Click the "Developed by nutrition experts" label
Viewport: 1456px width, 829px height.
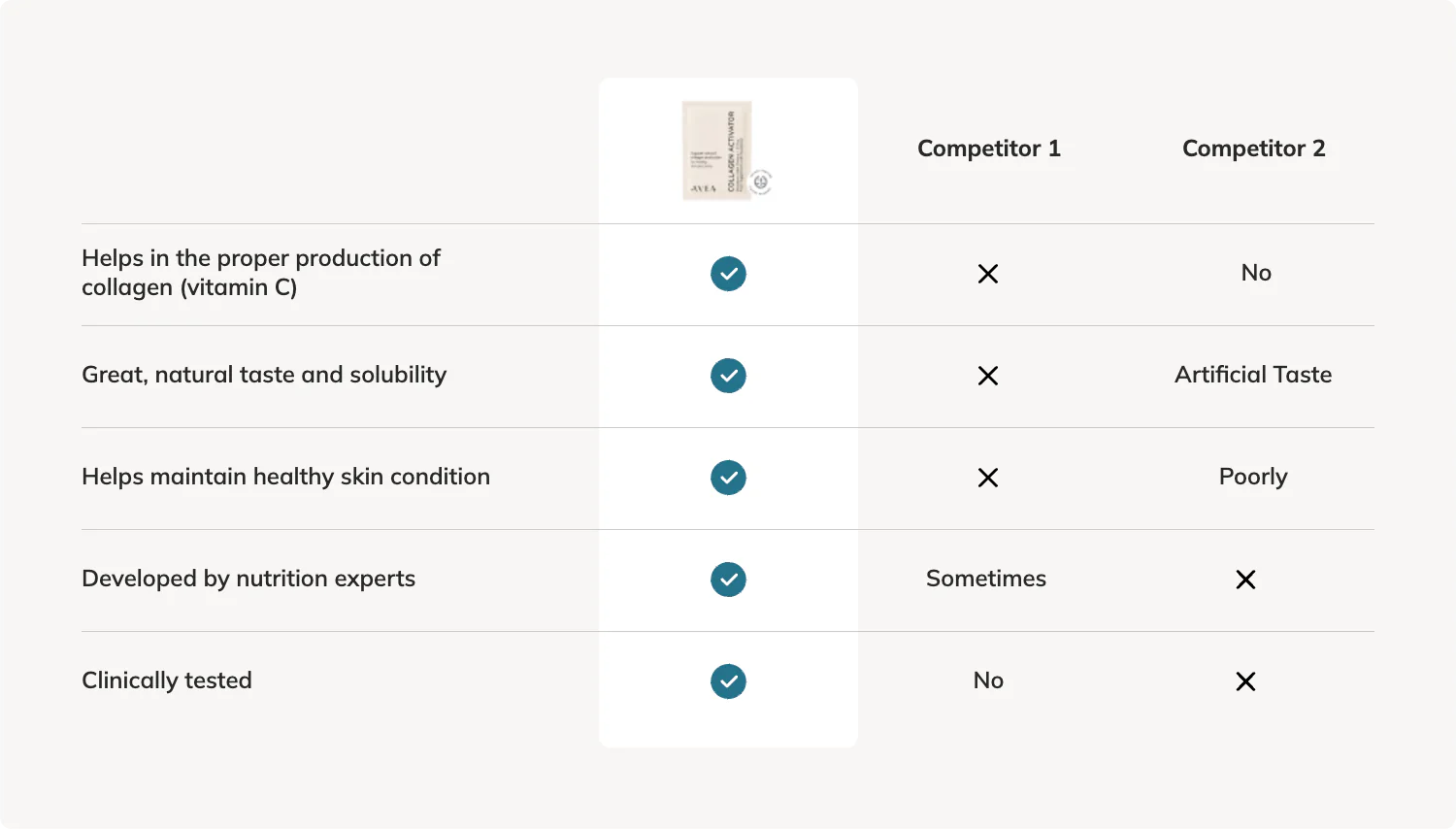(248, 579)
